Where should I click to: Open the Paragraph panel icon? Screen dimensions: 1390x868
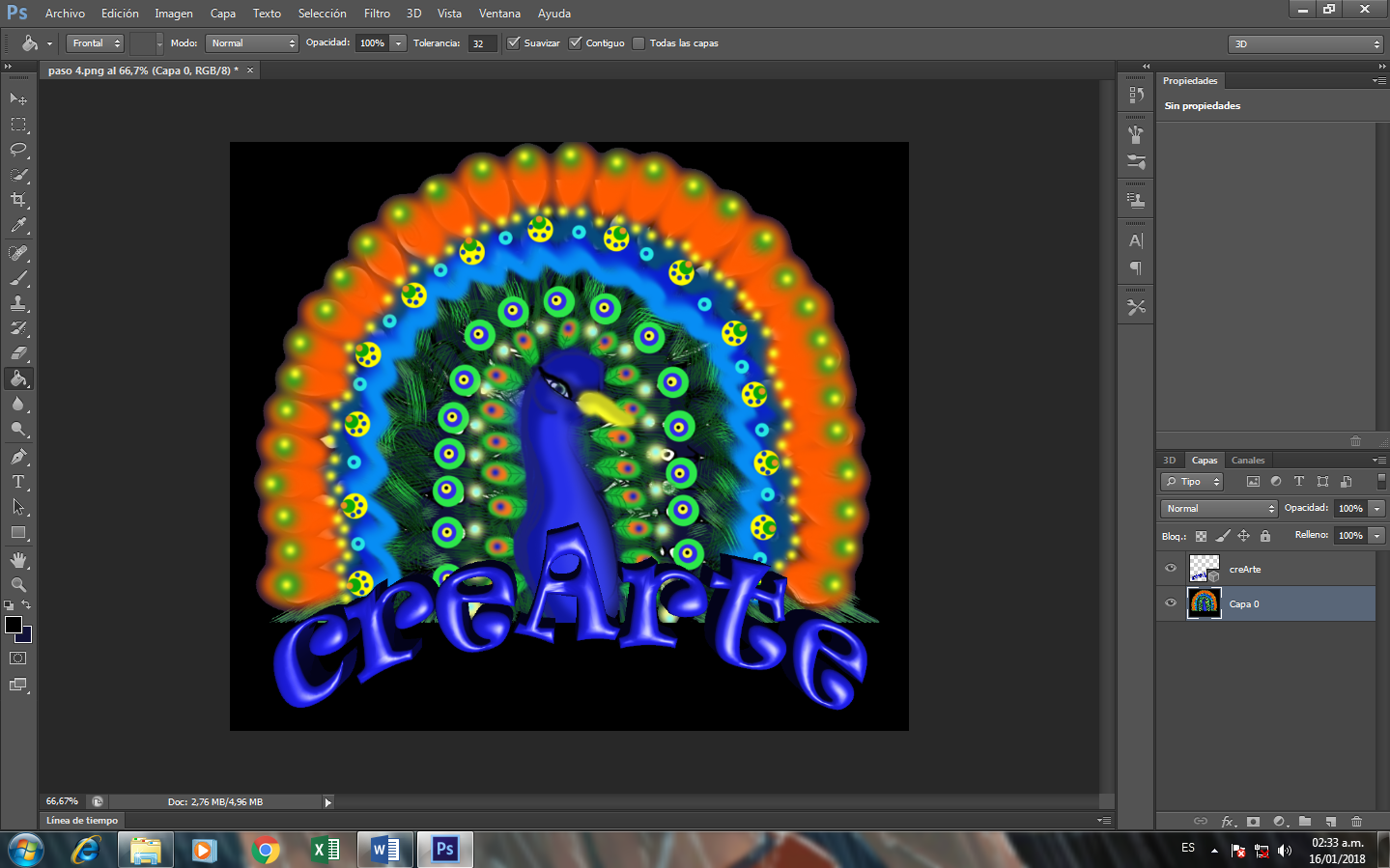tap(1136, 267)
